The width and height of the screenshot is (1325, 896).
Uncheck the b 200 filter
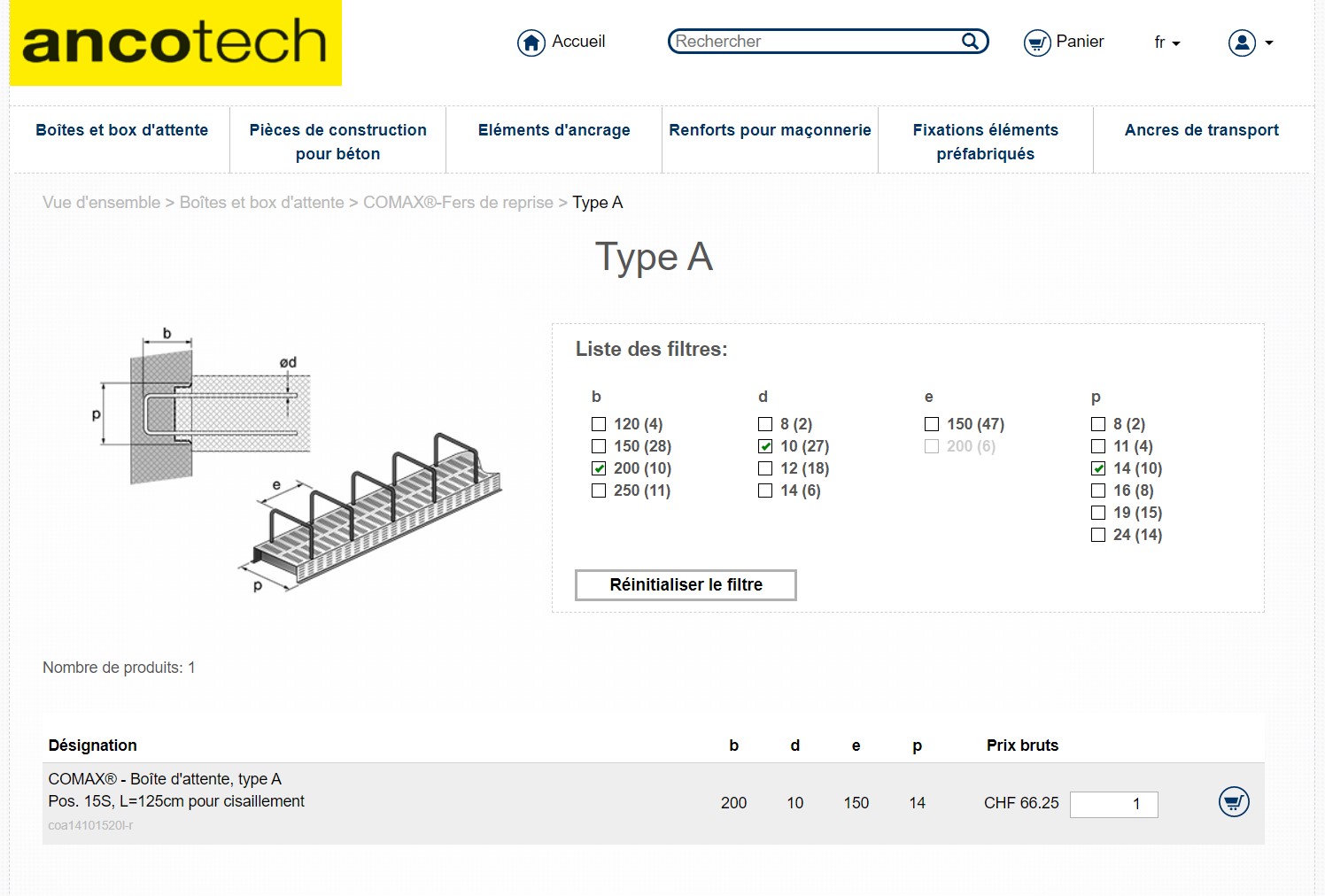pyautogui.click(x=600, y=468)
